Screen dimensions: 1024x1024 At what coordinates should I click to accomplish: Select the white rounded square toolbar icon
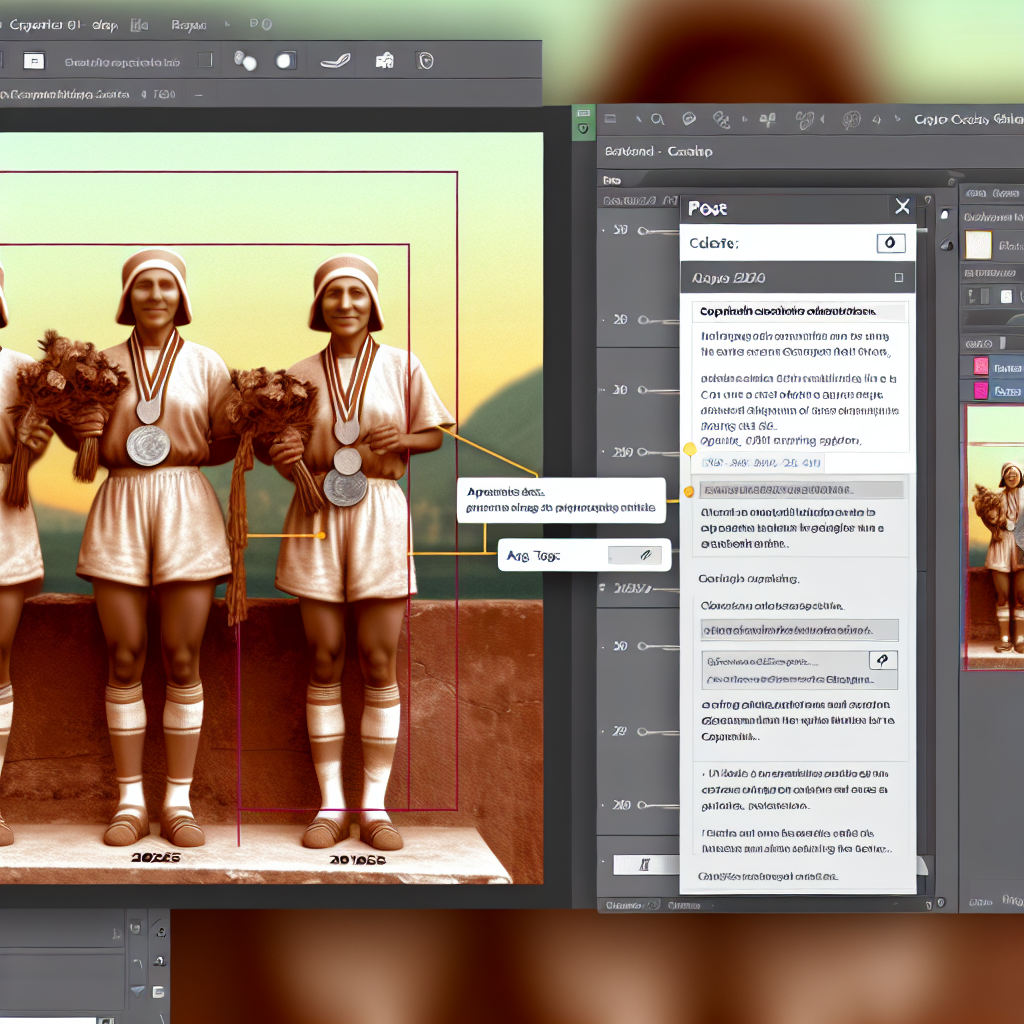285,61
